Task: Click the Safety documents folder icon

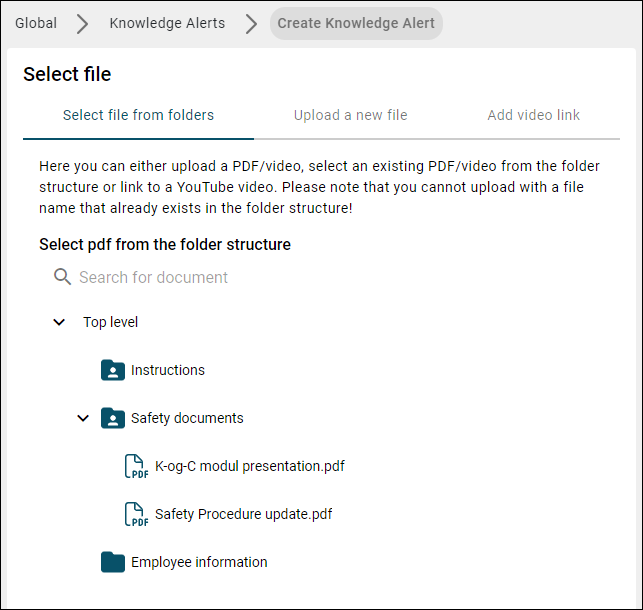Action: pyautogui.click(x=113, y=418)
